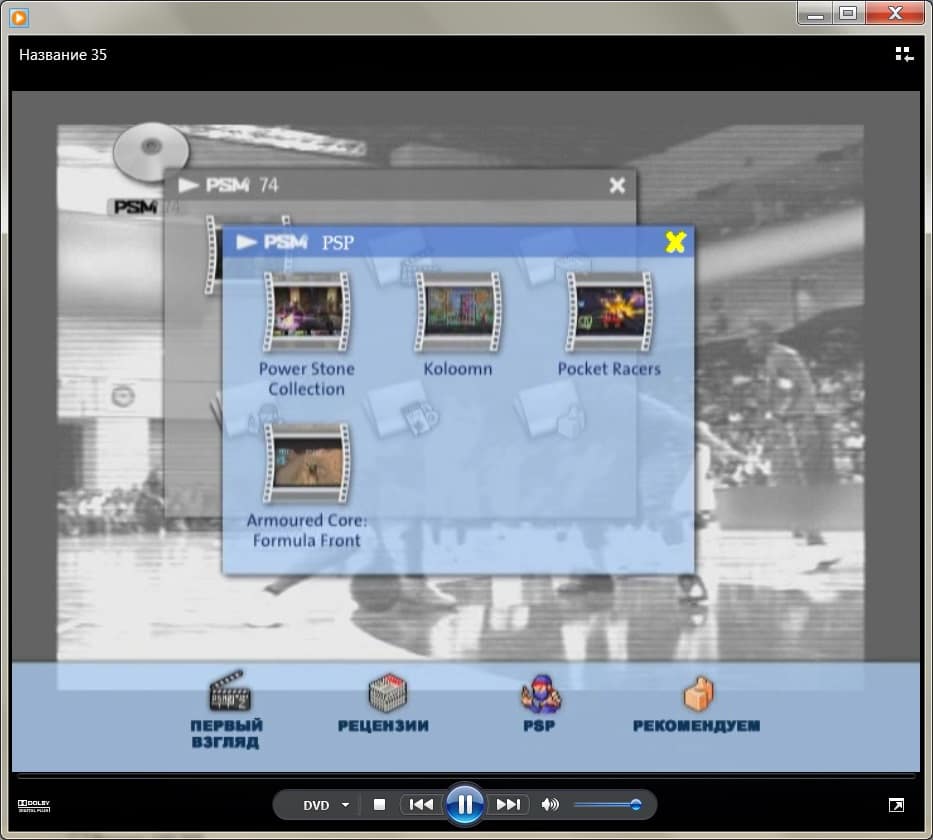Open the Первый взгляд clapperboard icon
Image resolution: width=933 pixels, height=840 pixels.
pyautogui.click(x=229, y=691)
